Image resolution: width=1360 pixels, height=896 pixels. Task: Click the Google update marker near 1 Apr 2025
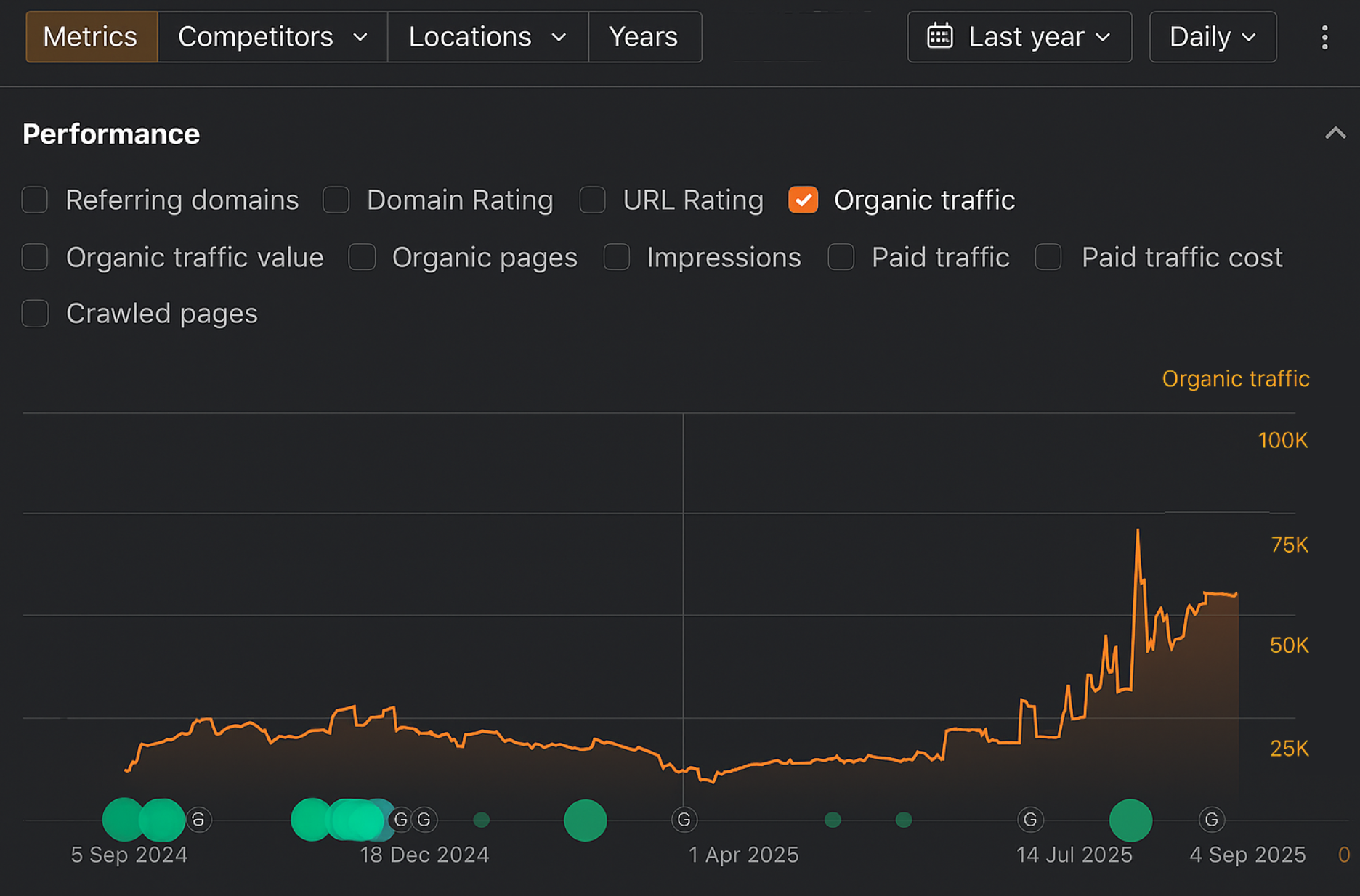point(684,820)
